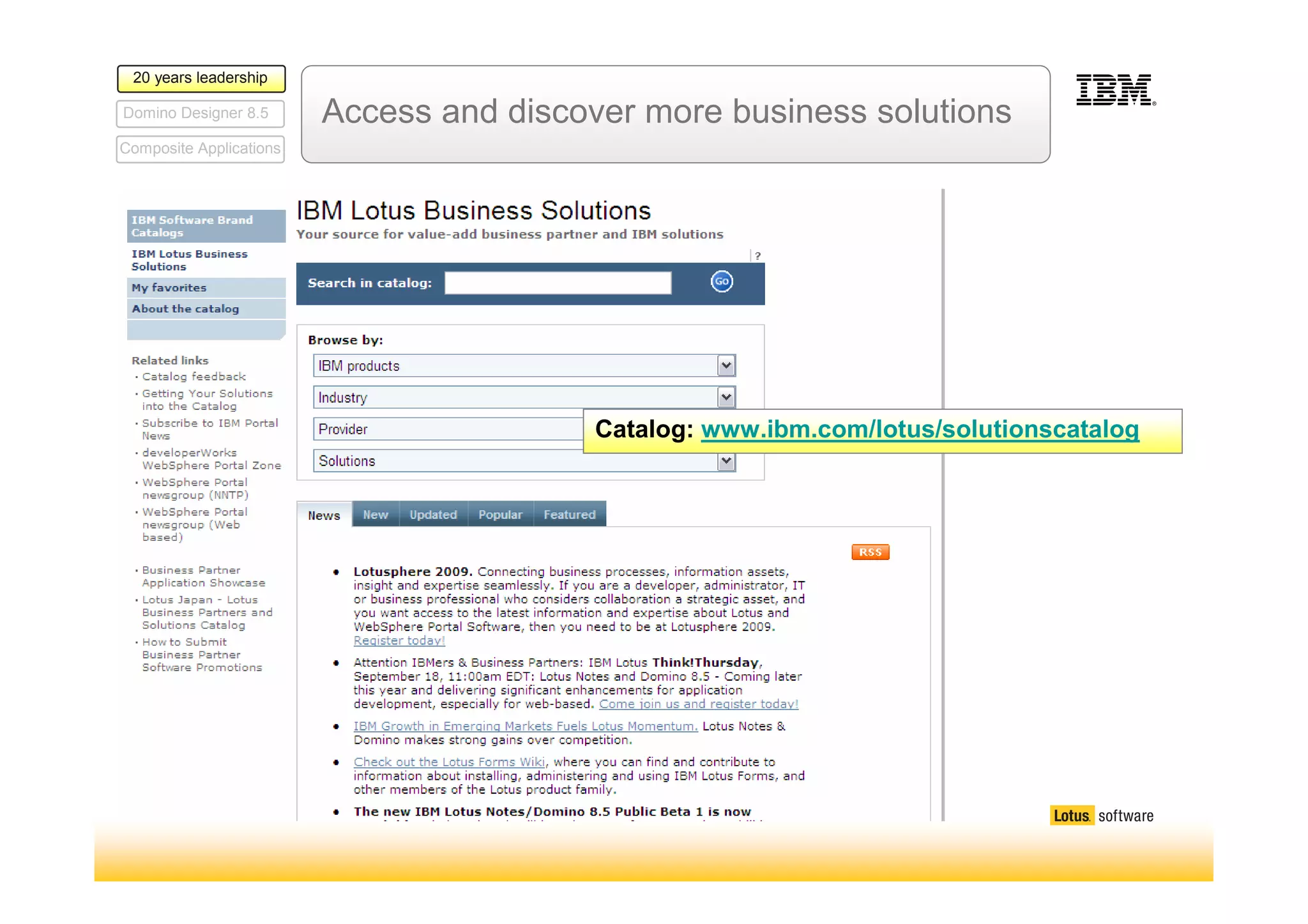Expand the Solutions dropdown arrow
Viewport: 1308px width, 924px height.
(726, 461)
